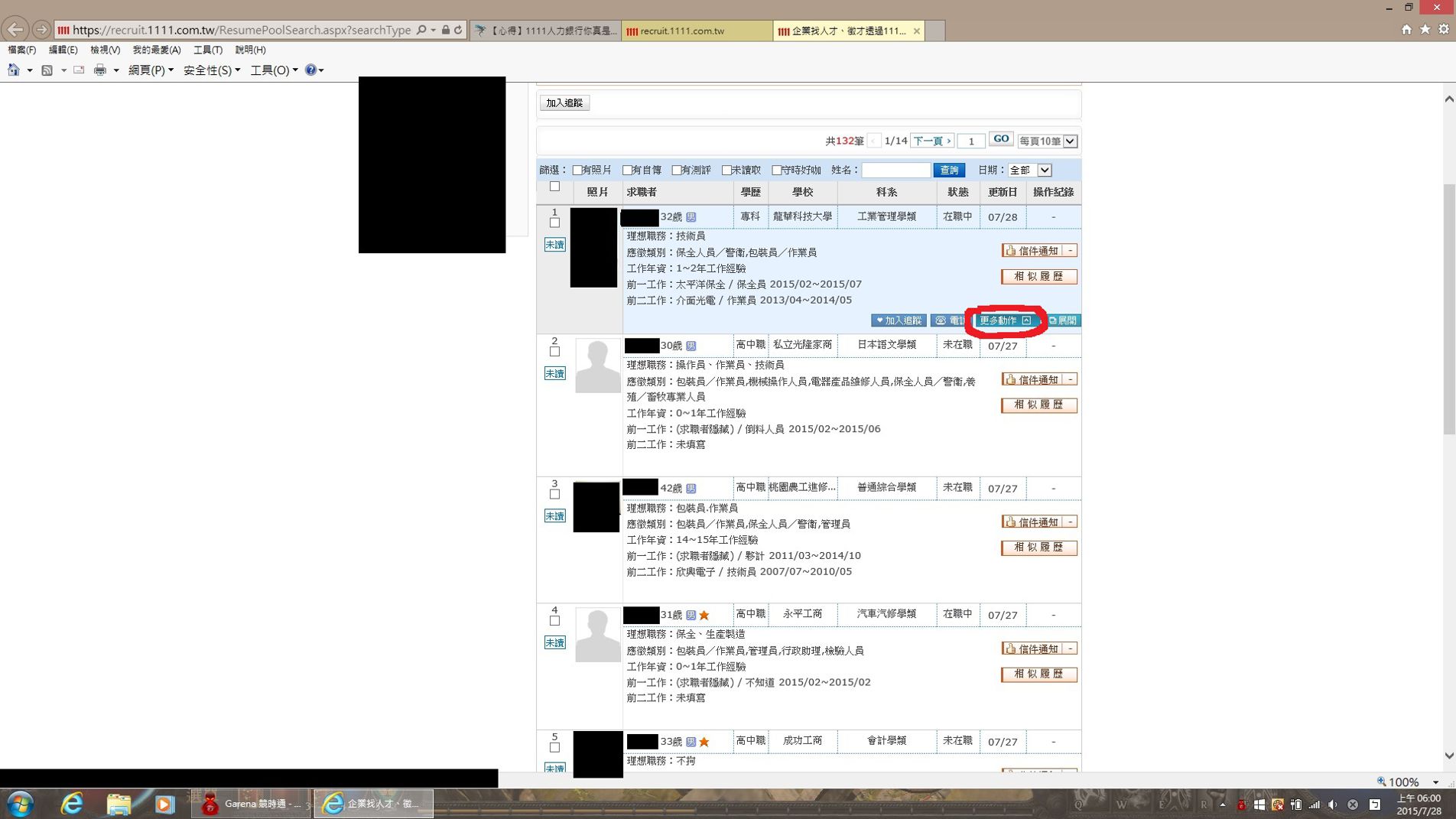The height and width of the screenshot is (819, 1456).
Task: Click the Home icon in command bar
Action: pyautogui.click(x=14, y=70)
